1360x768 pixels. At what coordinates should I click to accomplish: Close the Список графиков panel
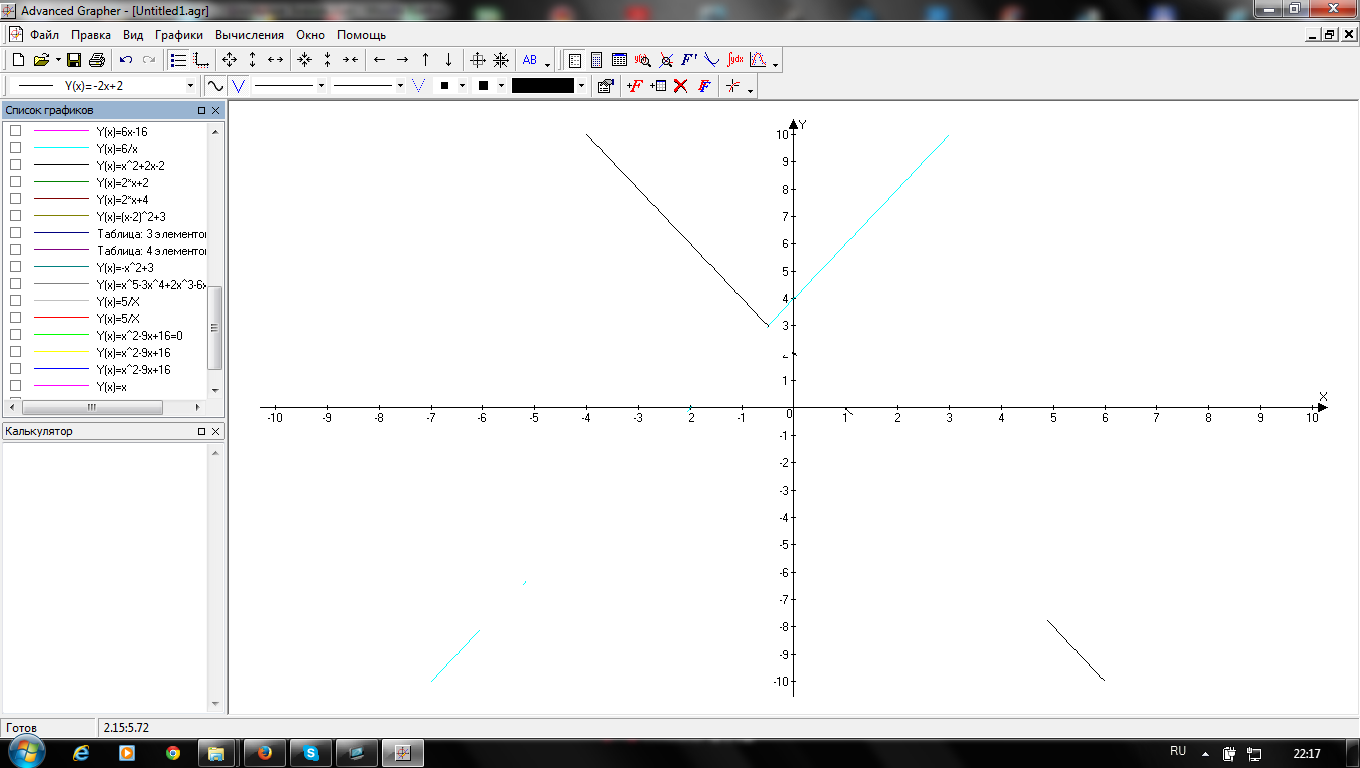[x=215, y=110]
